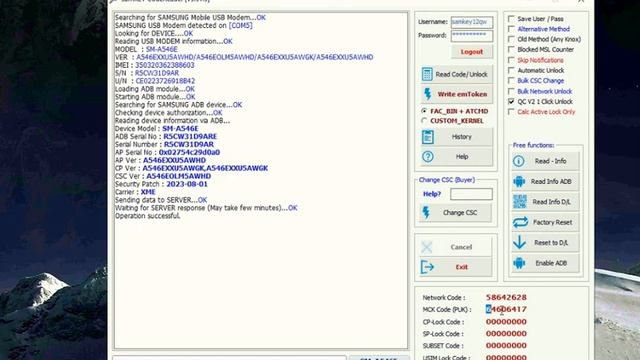Check Old Method (Any Knox) option

pyautogui.click(x=511, y=39)
